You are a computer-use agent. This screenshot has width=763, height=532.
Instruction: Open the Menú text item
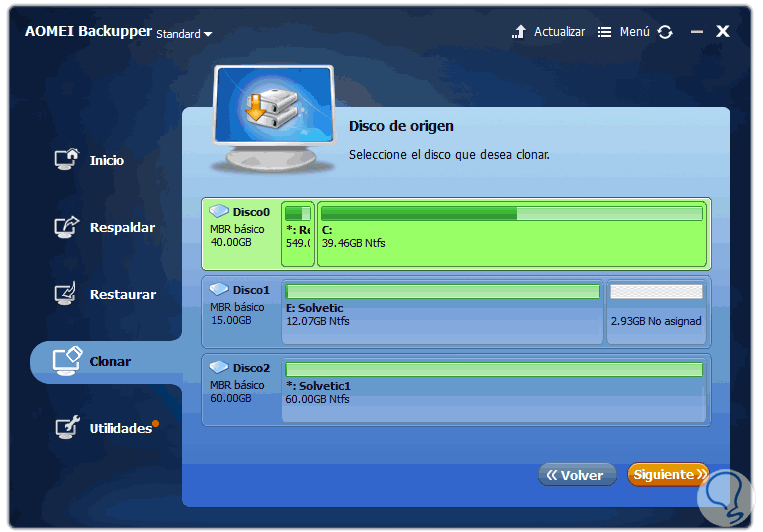[635, 32]
